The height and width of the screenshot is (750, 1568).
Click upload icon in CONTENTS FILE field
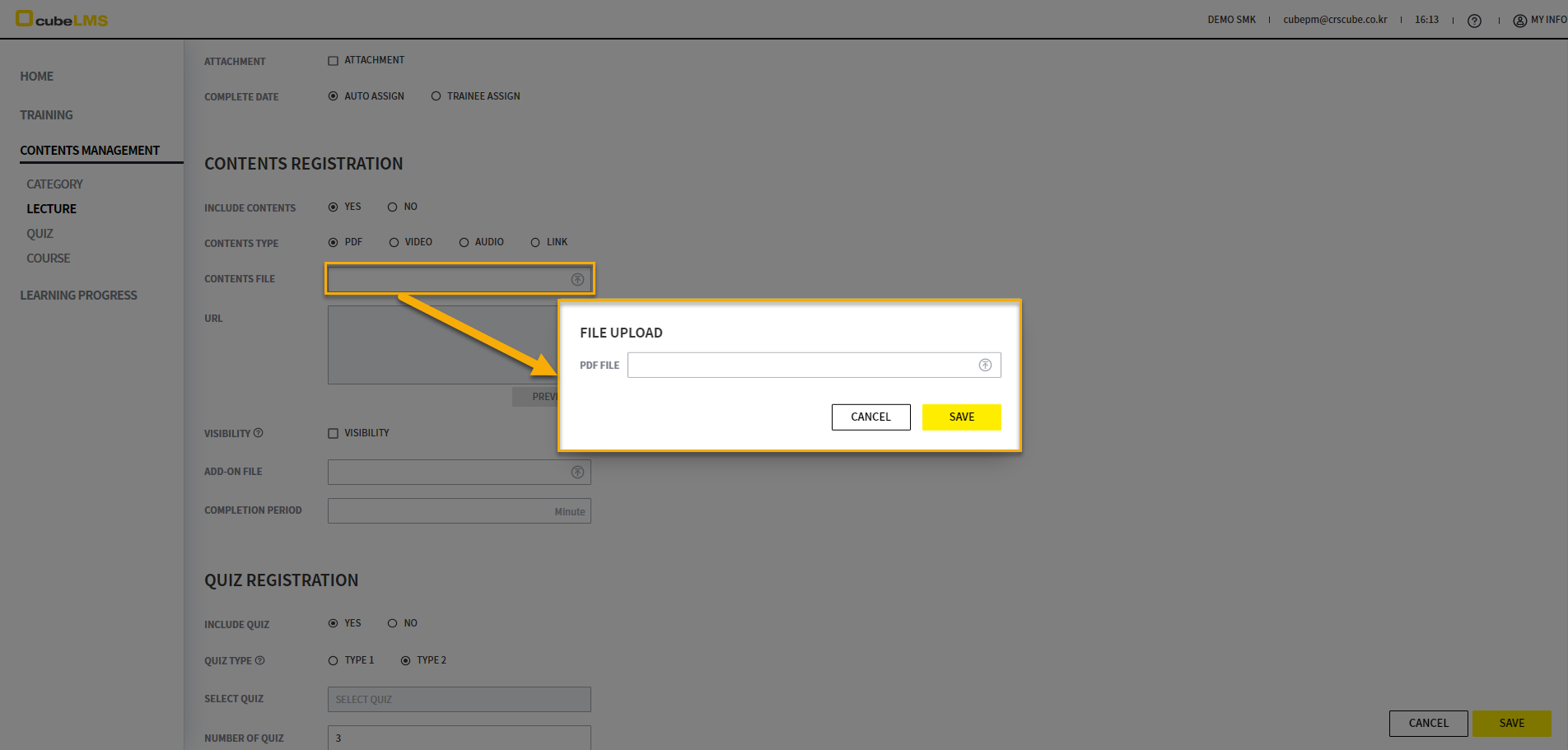(577, 280)
